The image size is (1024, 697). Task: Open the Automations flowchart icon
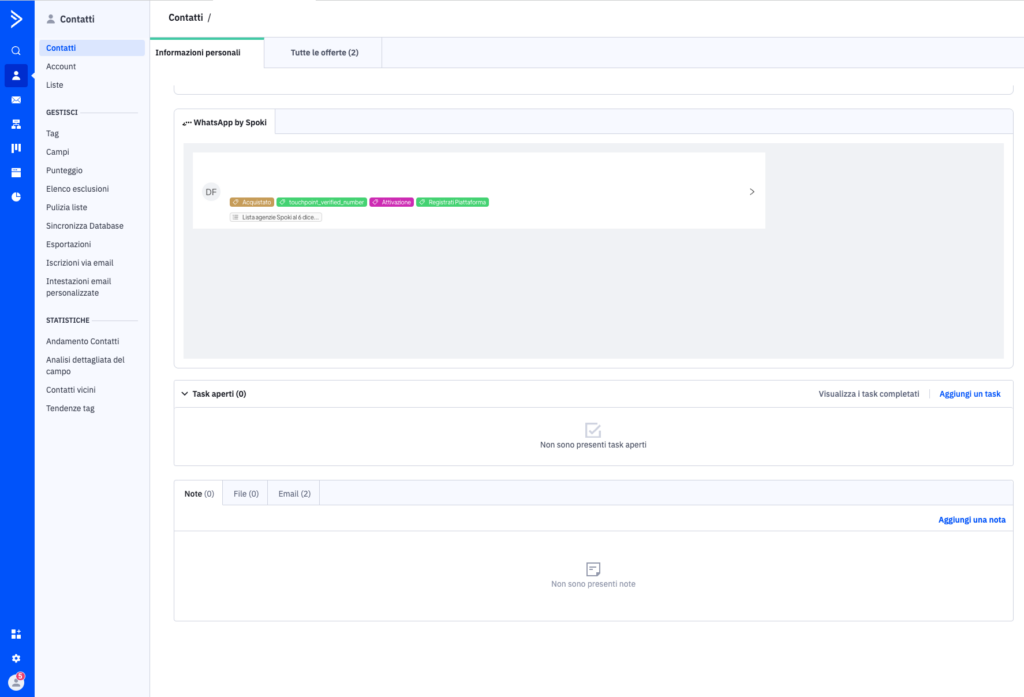coord(16,124)
